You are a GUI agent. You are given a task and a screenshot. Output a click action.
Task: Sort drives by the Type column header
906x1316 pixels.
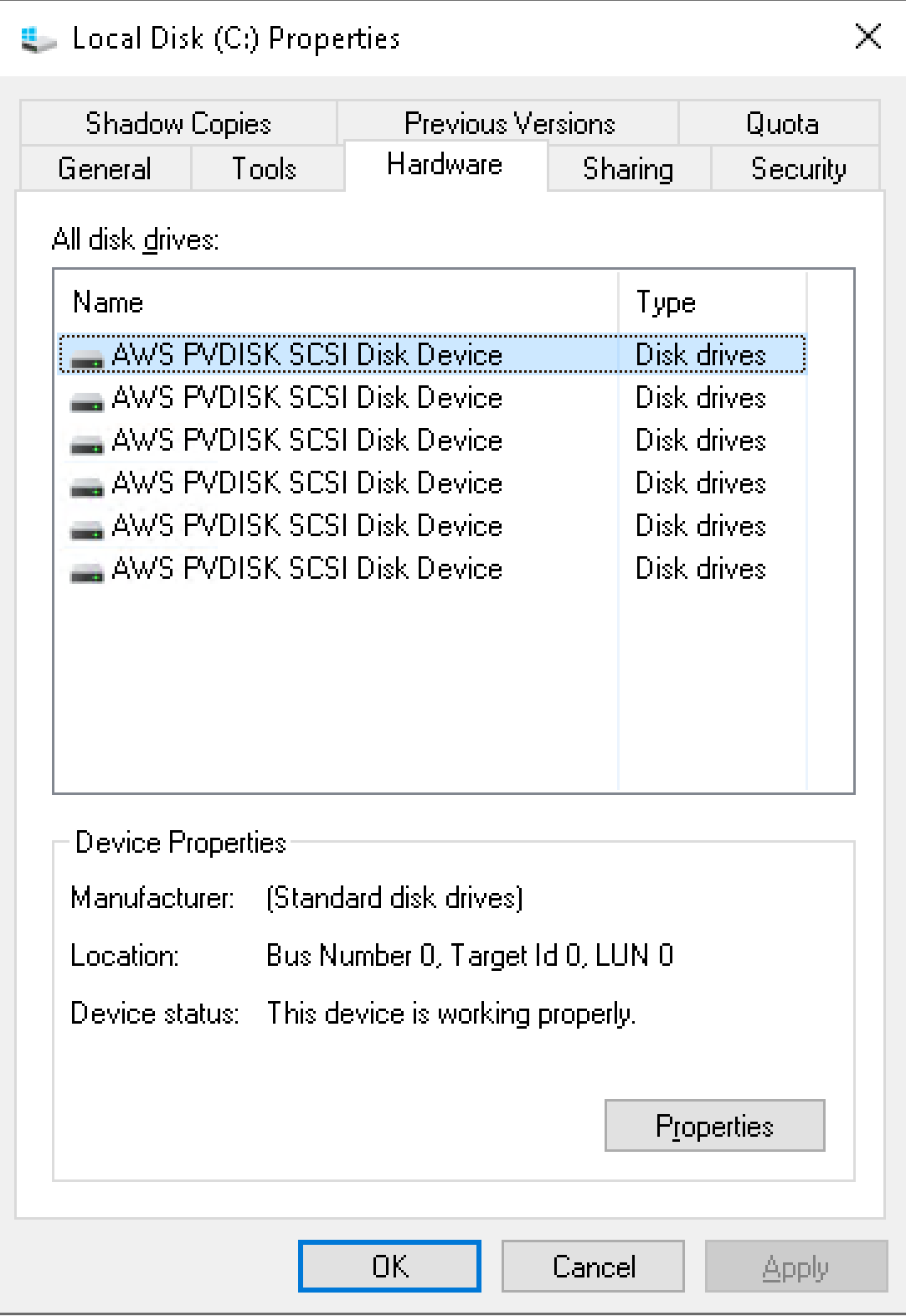(x=713, y=302)
